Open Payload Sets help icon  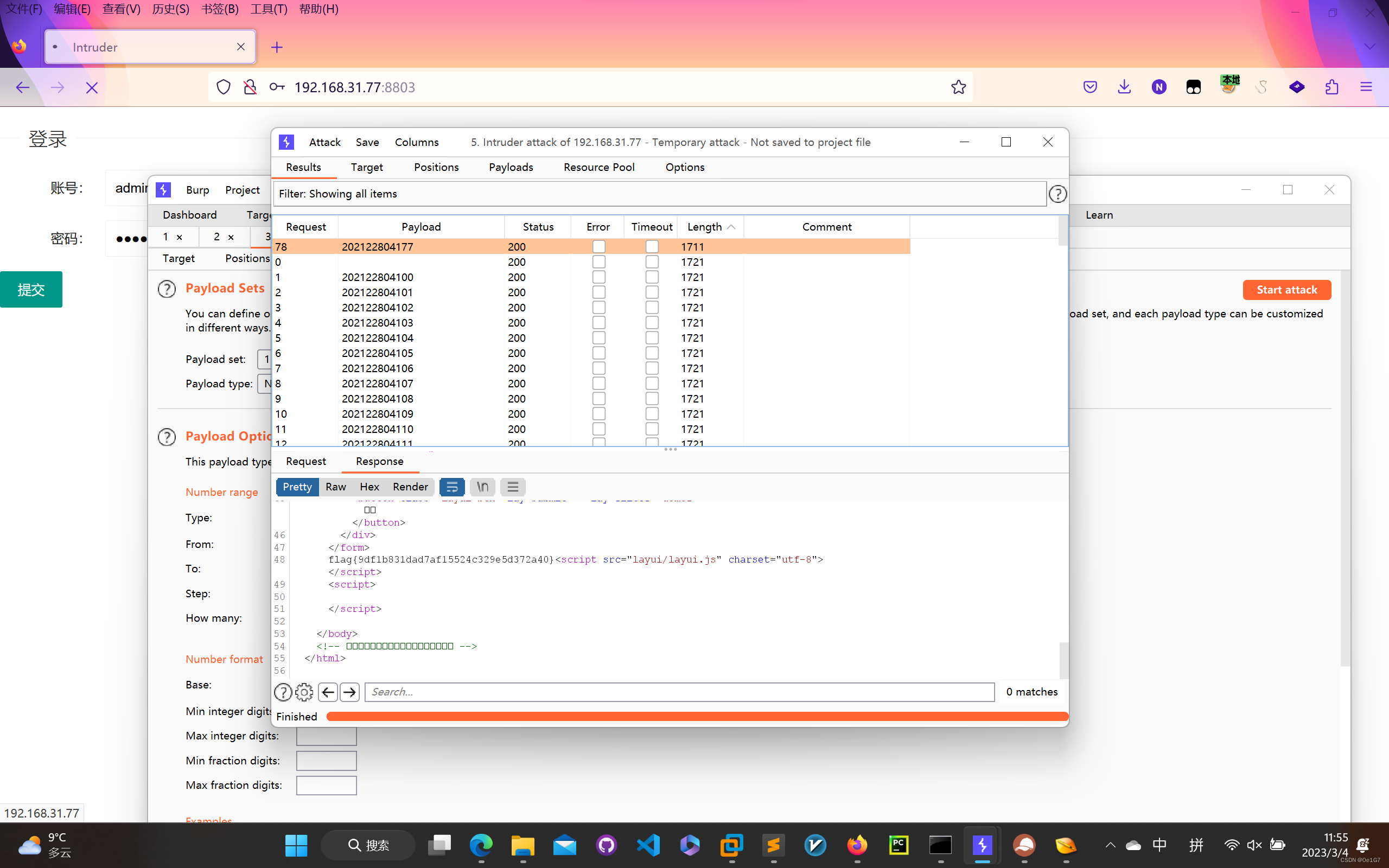coord(167,289)
